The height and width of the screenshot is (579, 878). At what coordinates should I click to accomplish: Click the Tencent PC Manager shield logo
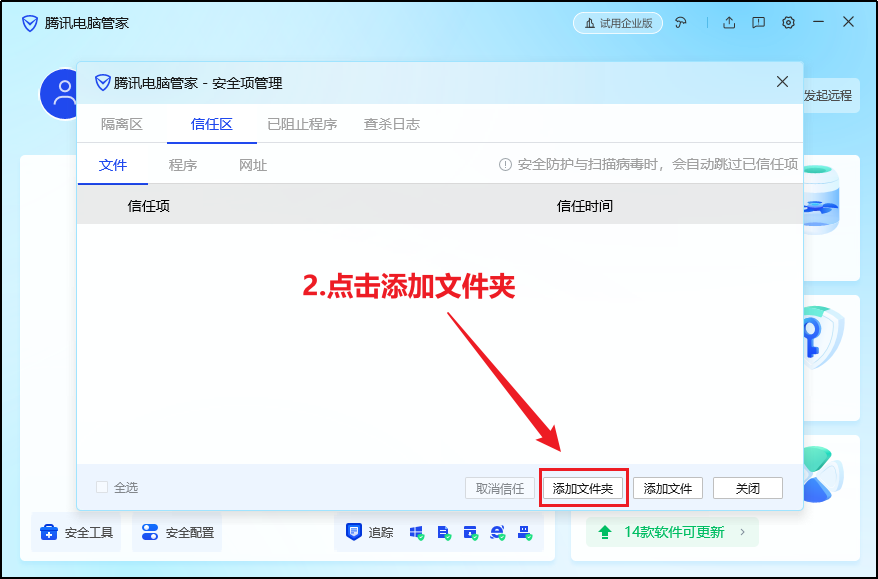click(30, 24)
